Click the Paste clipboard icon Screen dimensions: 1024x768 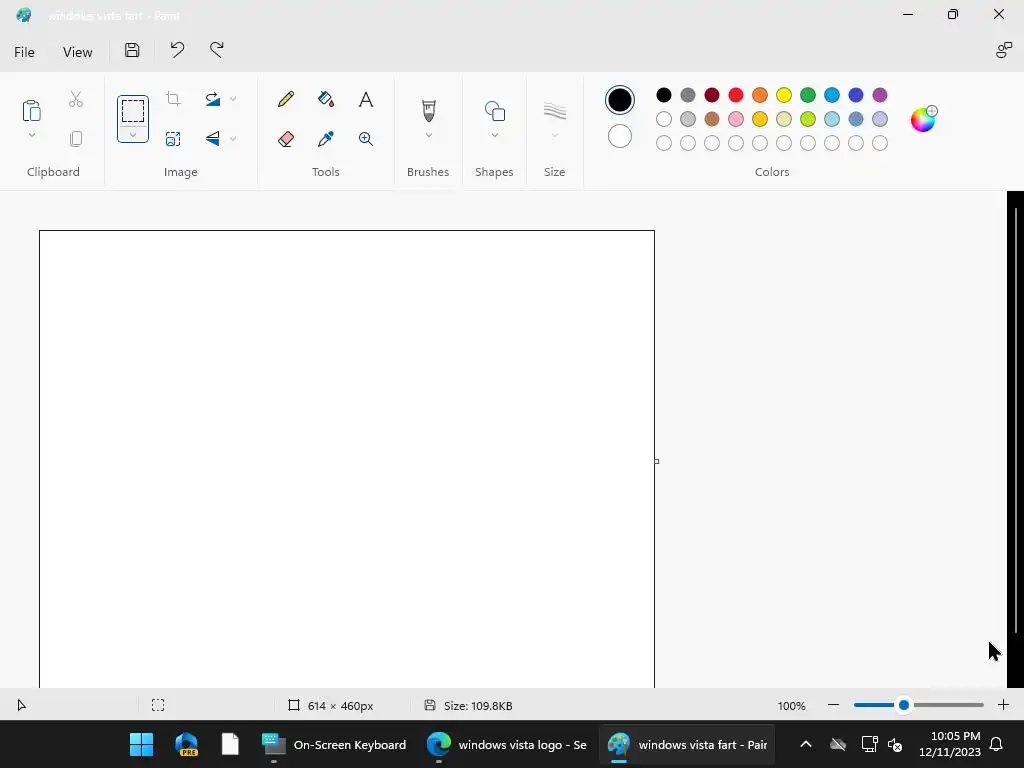click(31, 110)
